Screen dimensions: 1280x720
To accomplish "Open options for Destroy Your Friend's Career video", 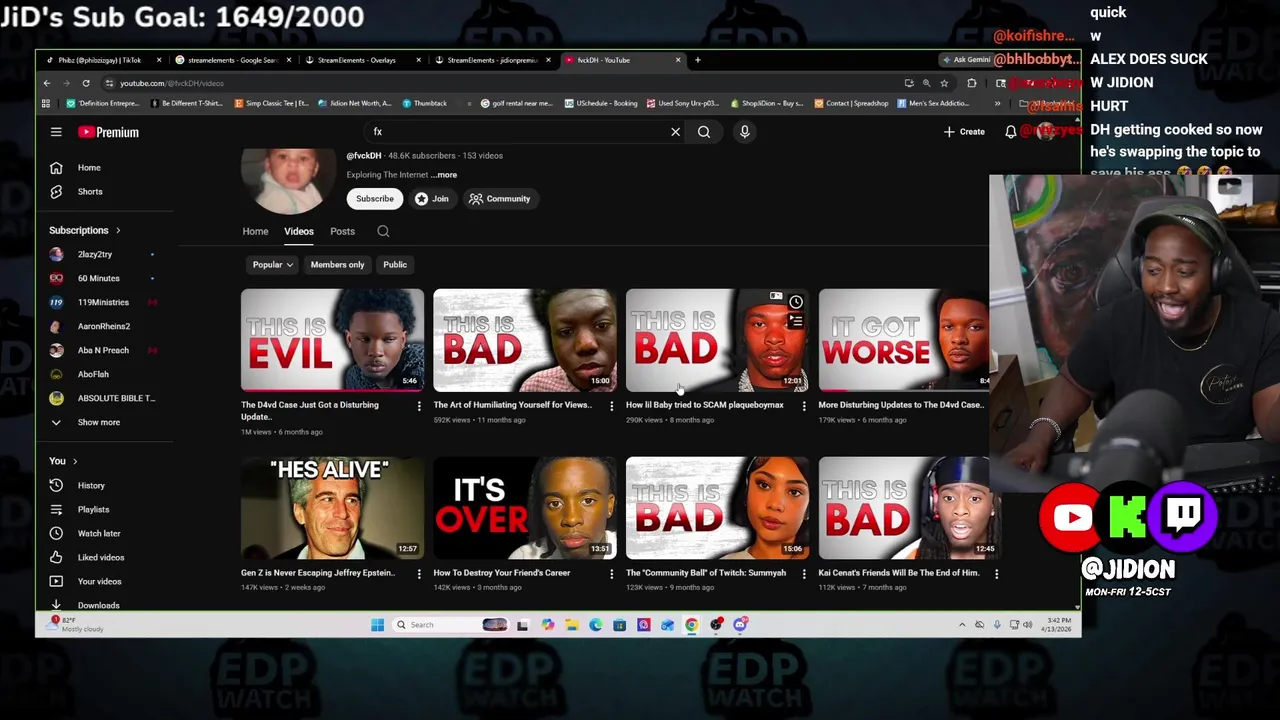I will click(x=611, y=574).
